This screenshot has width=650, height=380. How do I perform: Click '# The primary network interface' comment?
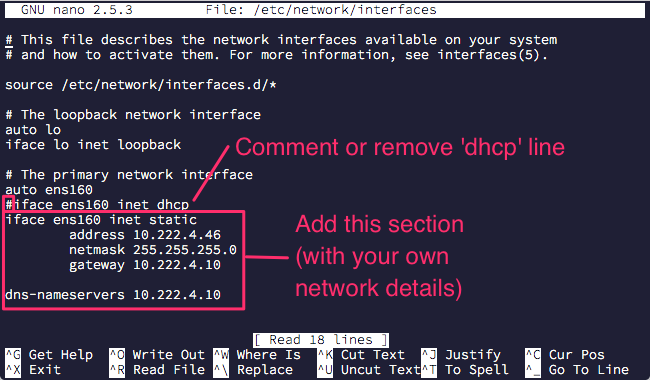pyautogui.click(x=129, y=175)
